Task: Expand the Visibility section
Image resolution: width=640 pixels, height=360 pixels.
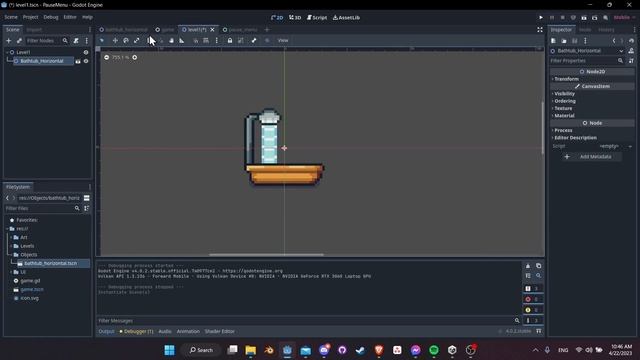Action: click(564, 94)
